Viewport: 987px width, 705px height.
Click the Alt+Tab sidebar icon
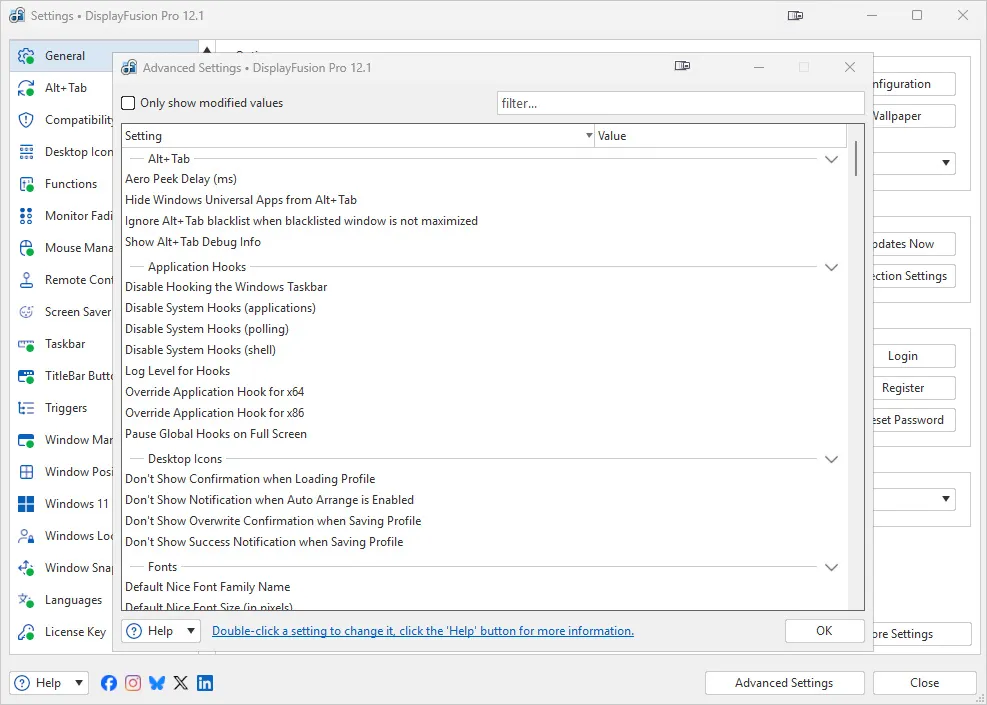pos(26,88)
